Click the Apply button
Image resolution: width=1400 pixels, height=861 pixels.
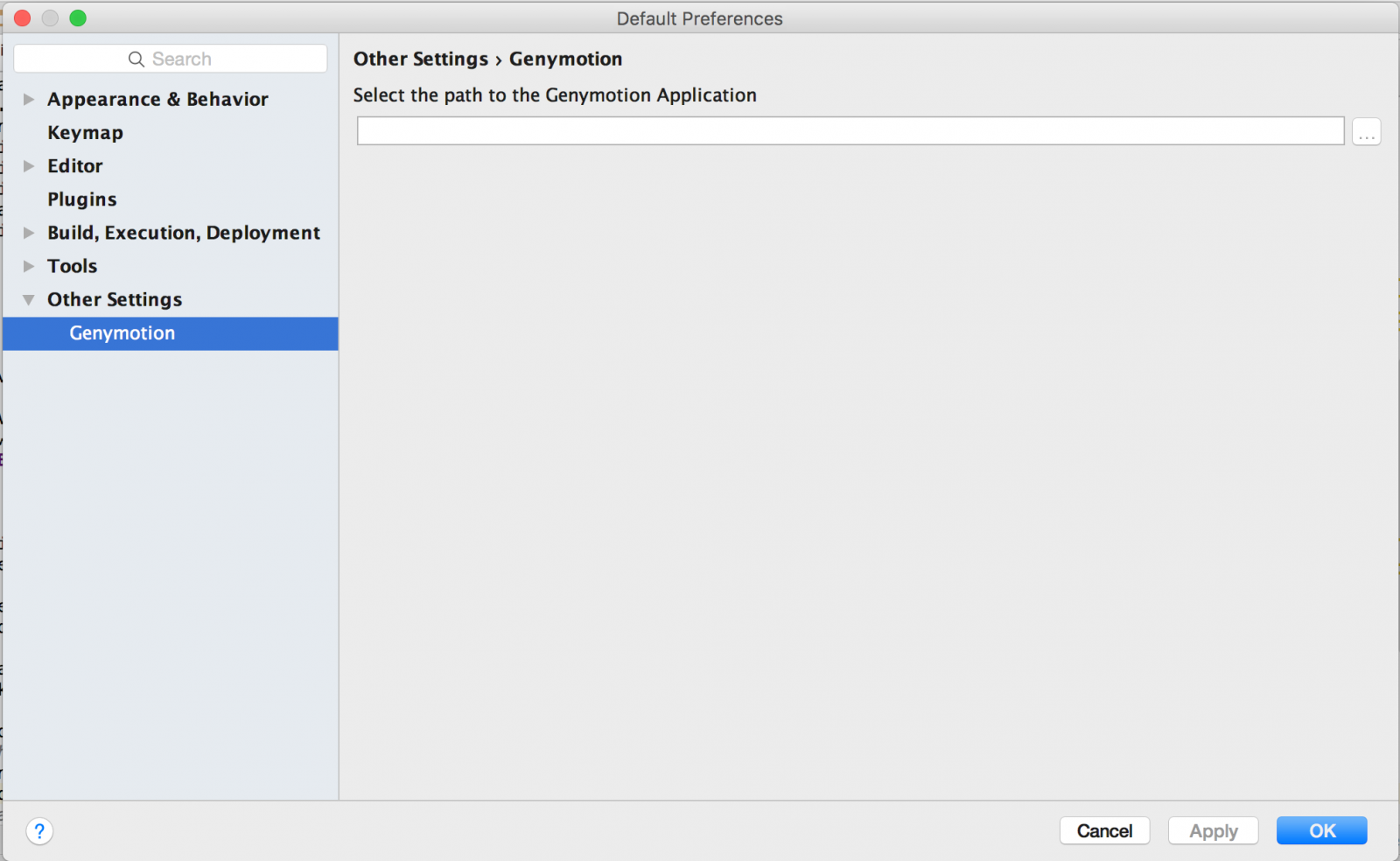point(1213,830)
